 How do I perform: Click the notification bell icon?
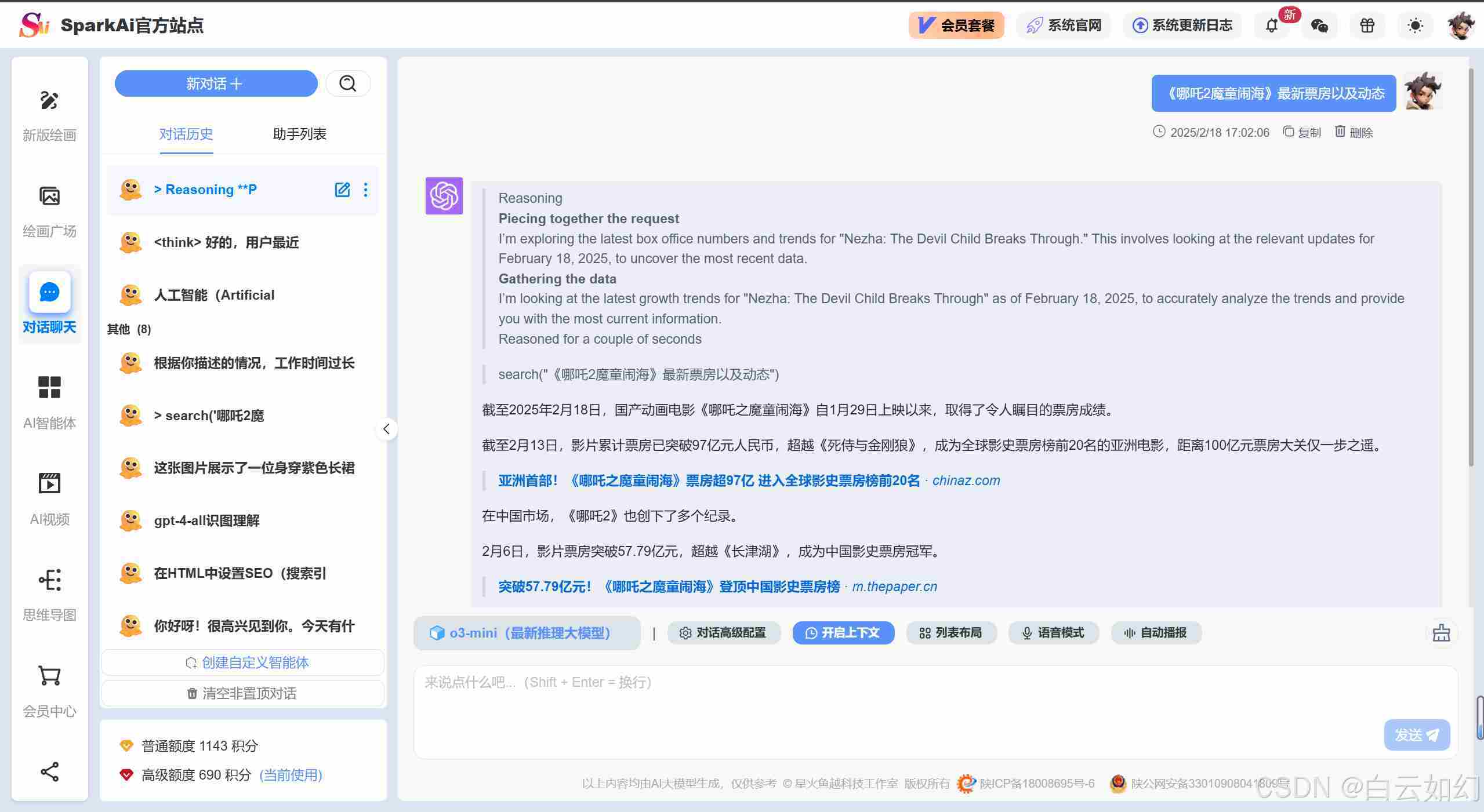click(x=1271, y=26)
